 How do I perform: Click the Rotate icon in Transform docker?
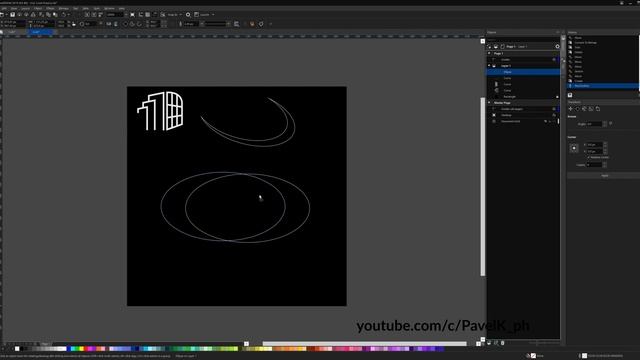[578, 109]
